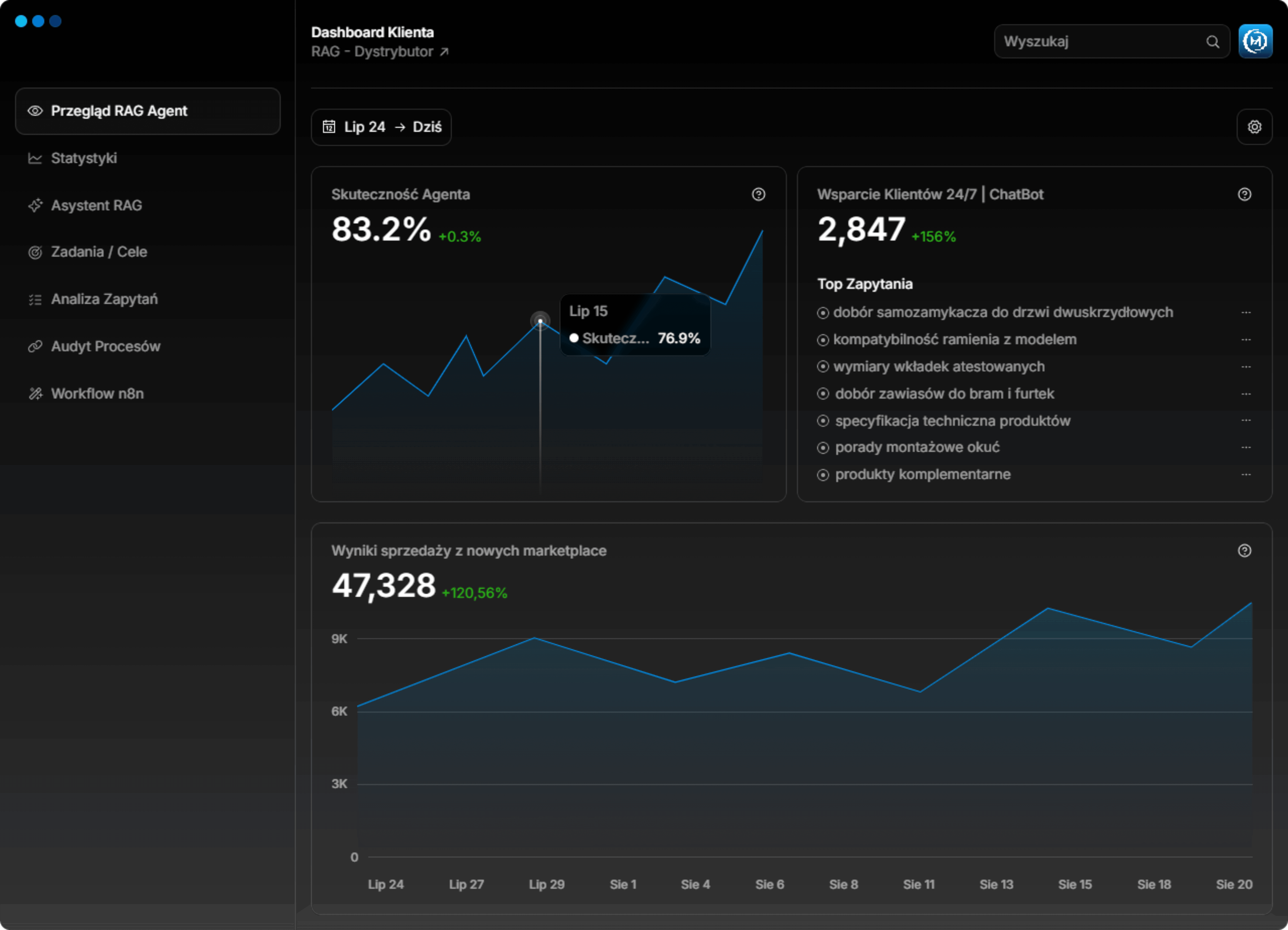This screenshot has height=930, width=1288.
Task: Click the Lip 15 data point marker
Action: (x=540, y=321)
